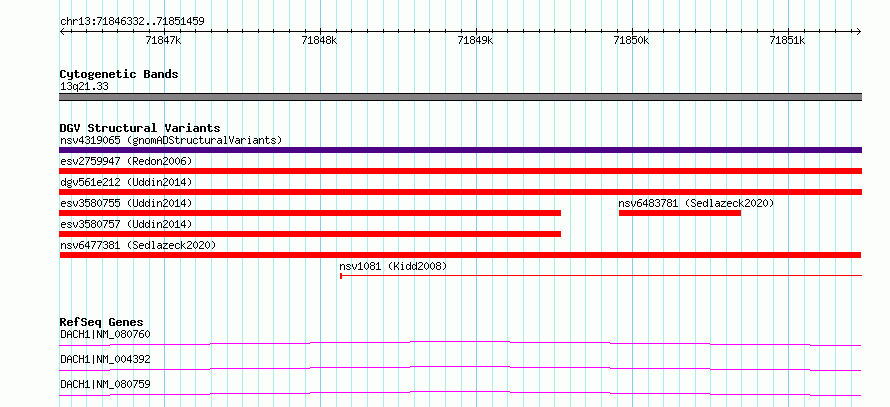This screenshot has height=407, width=890.
Task: Click the red esv2759947 variant bar
Action: tap(460, 171)
